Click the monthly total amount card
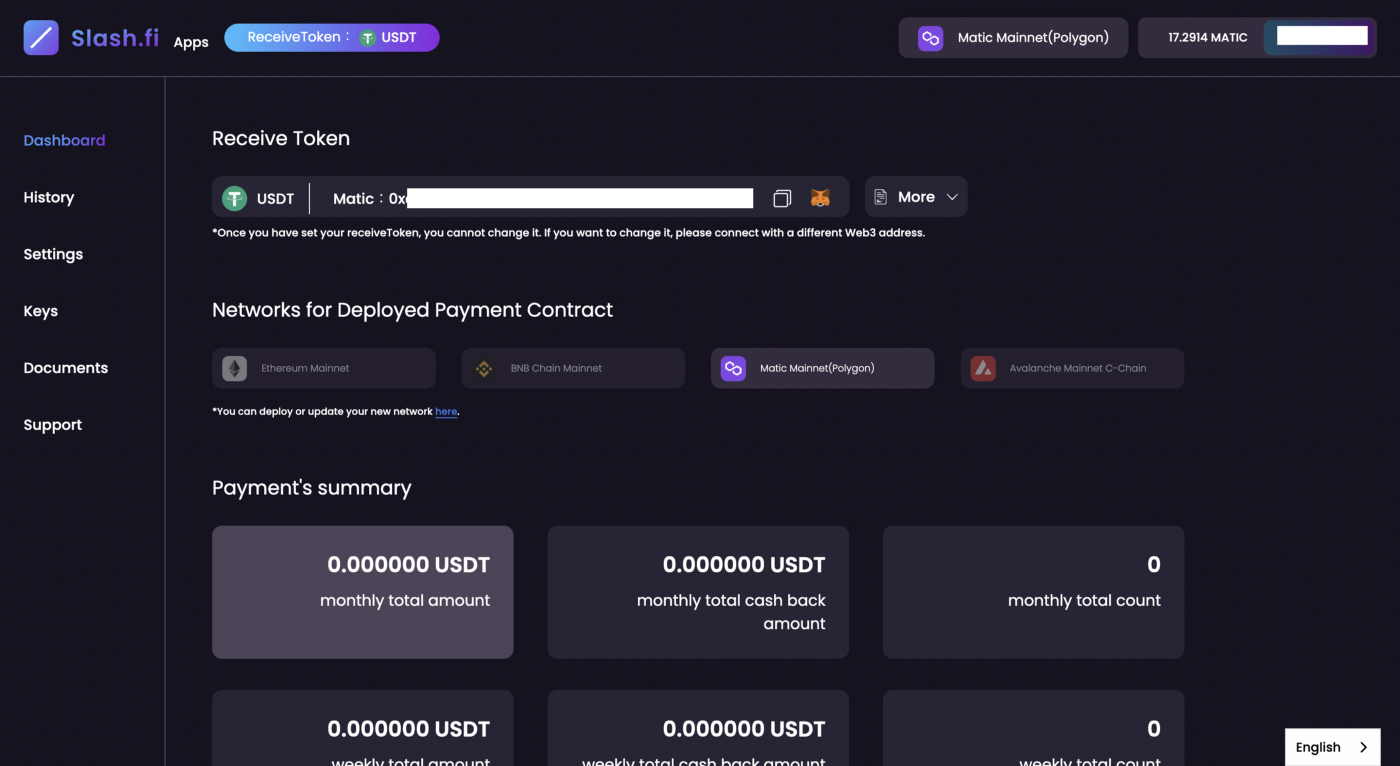 (x=363, y=592)
